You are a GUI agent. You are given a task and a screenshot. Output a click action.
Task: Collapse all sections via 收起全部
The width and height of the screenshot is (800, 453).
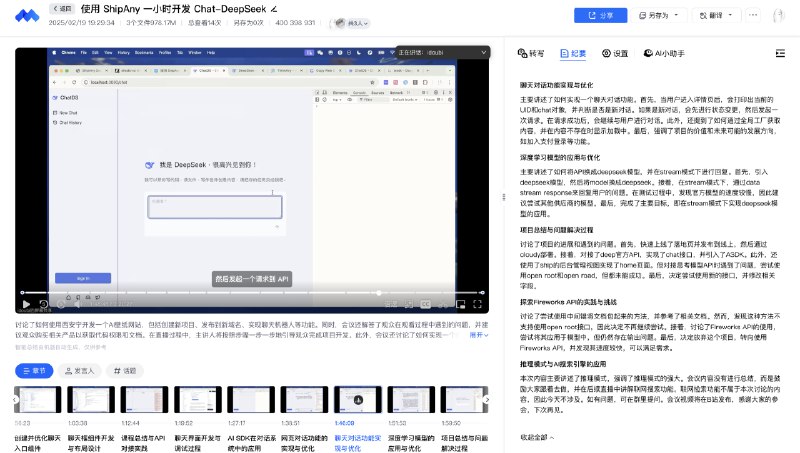point(537,437)
